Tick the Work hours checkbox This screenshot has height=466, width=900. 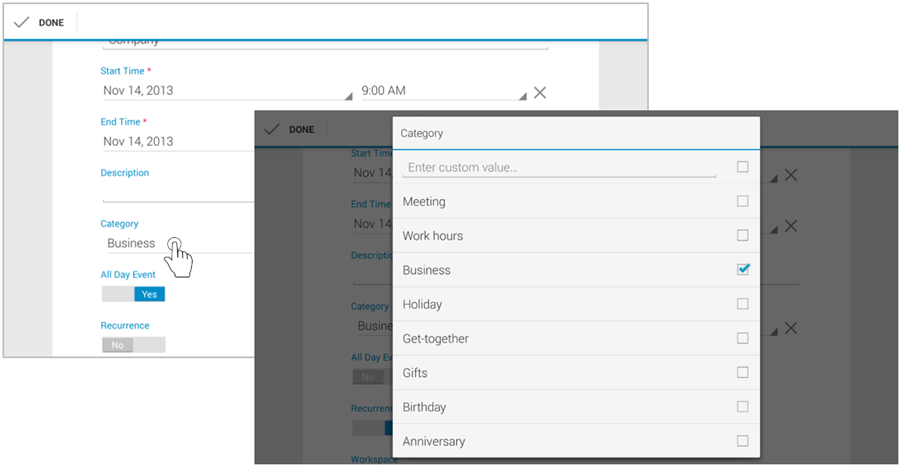[x=742, y=235]
